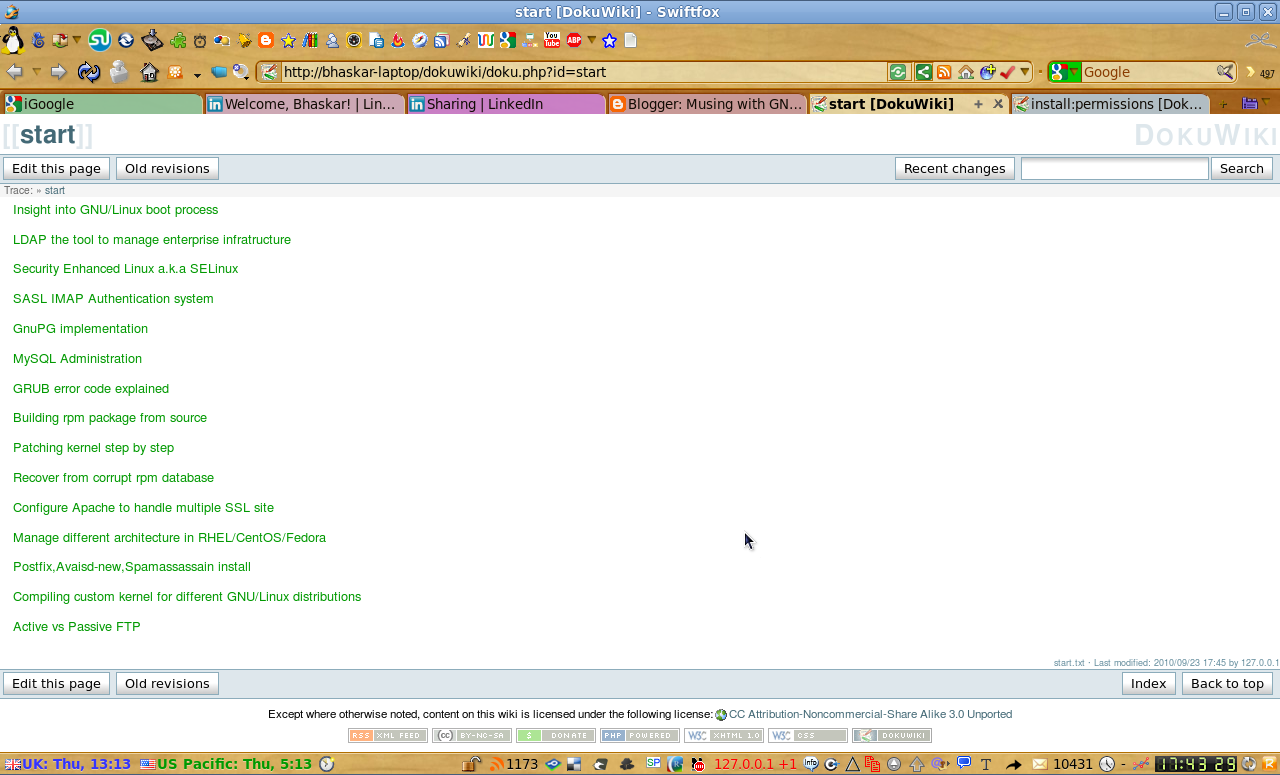Click the start link in the Trace breadcrumb
This screenshot has width=1280, height=775.
[55, 190]
